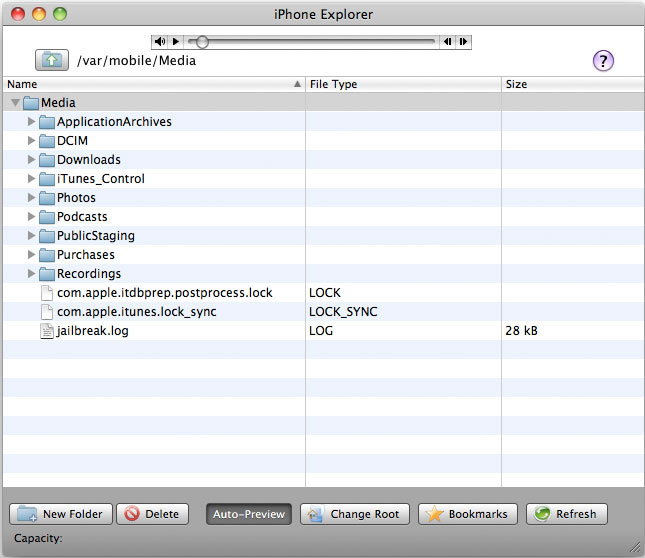Create a New Folder
The width and height of the screenshot is (645, 558).
pyautogui.click(x=61, y=514)
